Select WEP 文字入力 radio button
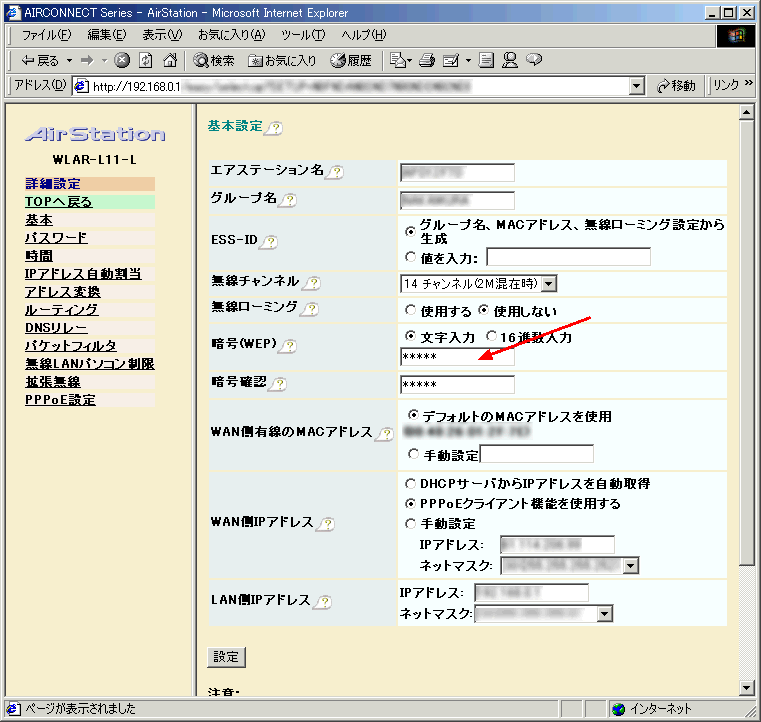 pos(411,335)
